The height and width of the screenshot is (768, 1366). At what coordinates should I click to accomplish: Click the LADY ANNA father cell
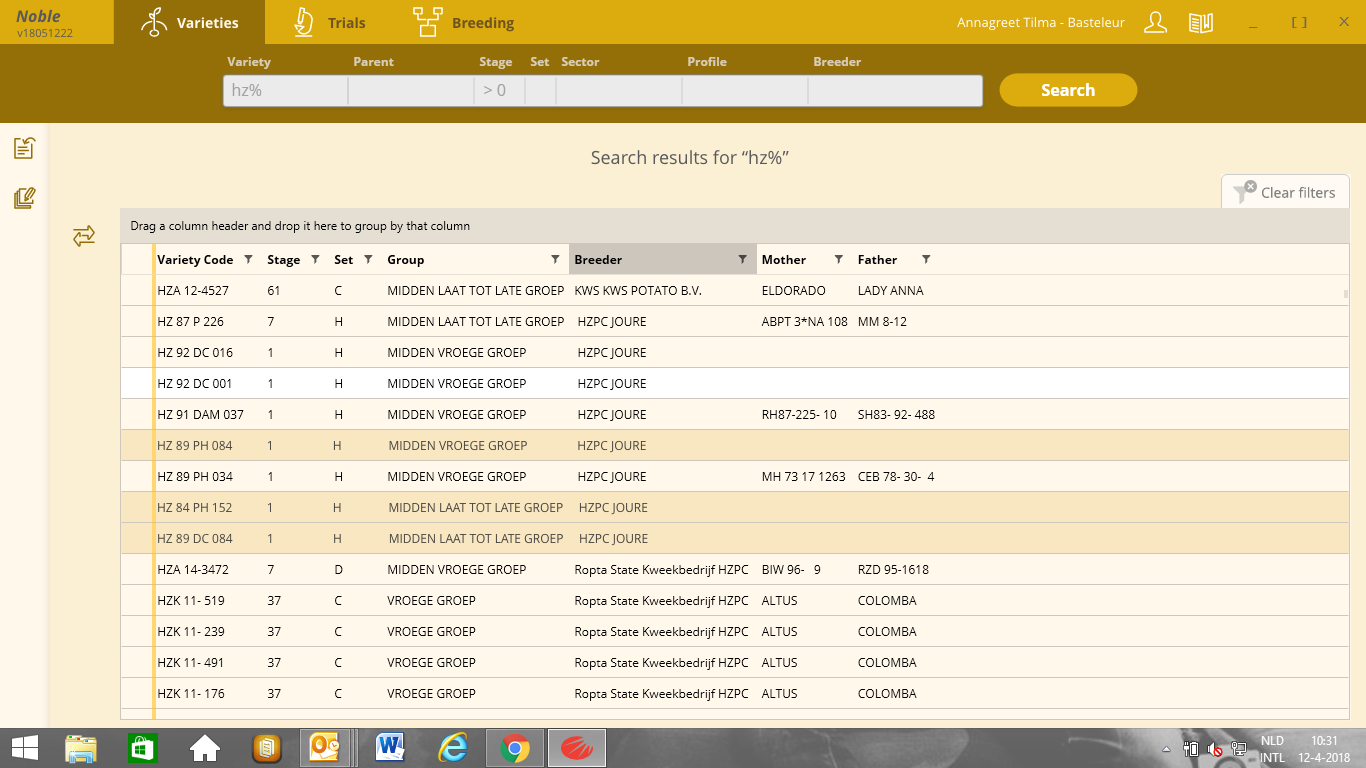tap(890, 290)
